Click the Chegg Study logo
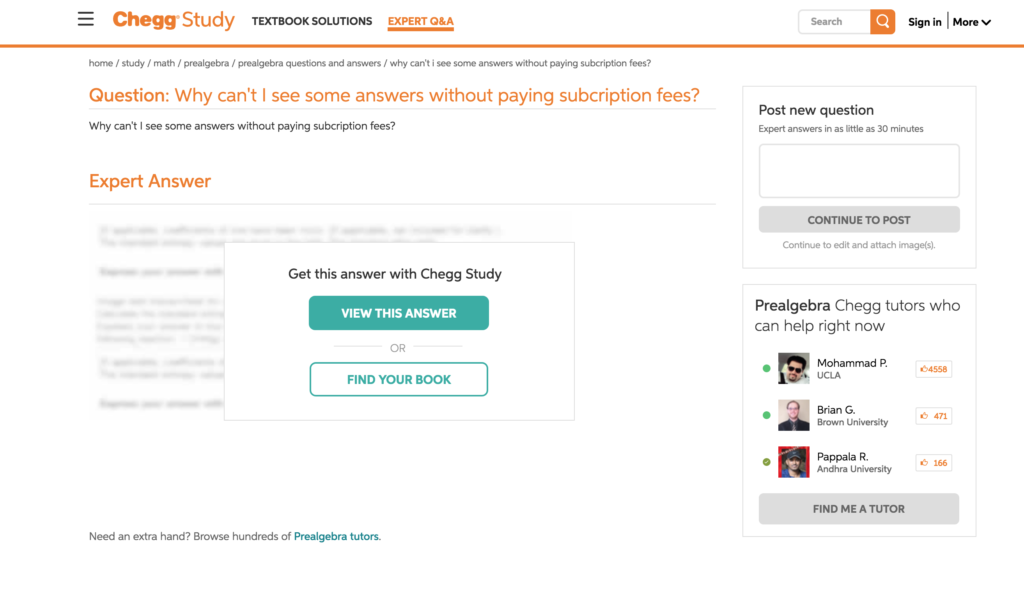Screen dimensions: 1024x590 click(173, 20)
